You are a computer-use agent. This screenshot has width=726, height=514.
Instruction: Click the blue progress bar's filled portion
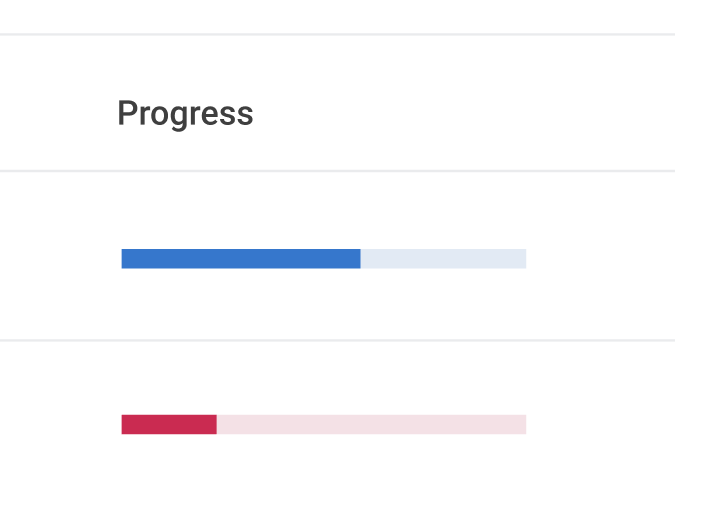(241, 258)
